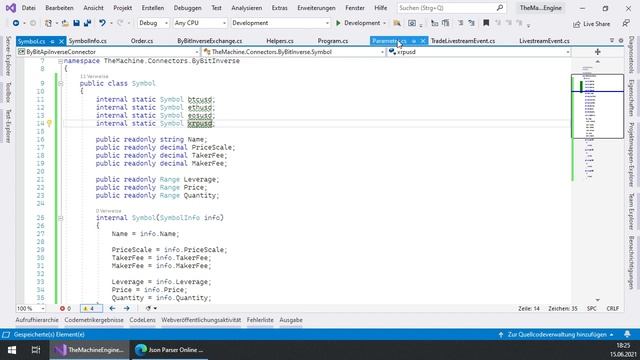The height and width of the screenshot is (360, 640).
Task: Navigate backward with the toolbar back arrow
Action: [x=16, y=23]
